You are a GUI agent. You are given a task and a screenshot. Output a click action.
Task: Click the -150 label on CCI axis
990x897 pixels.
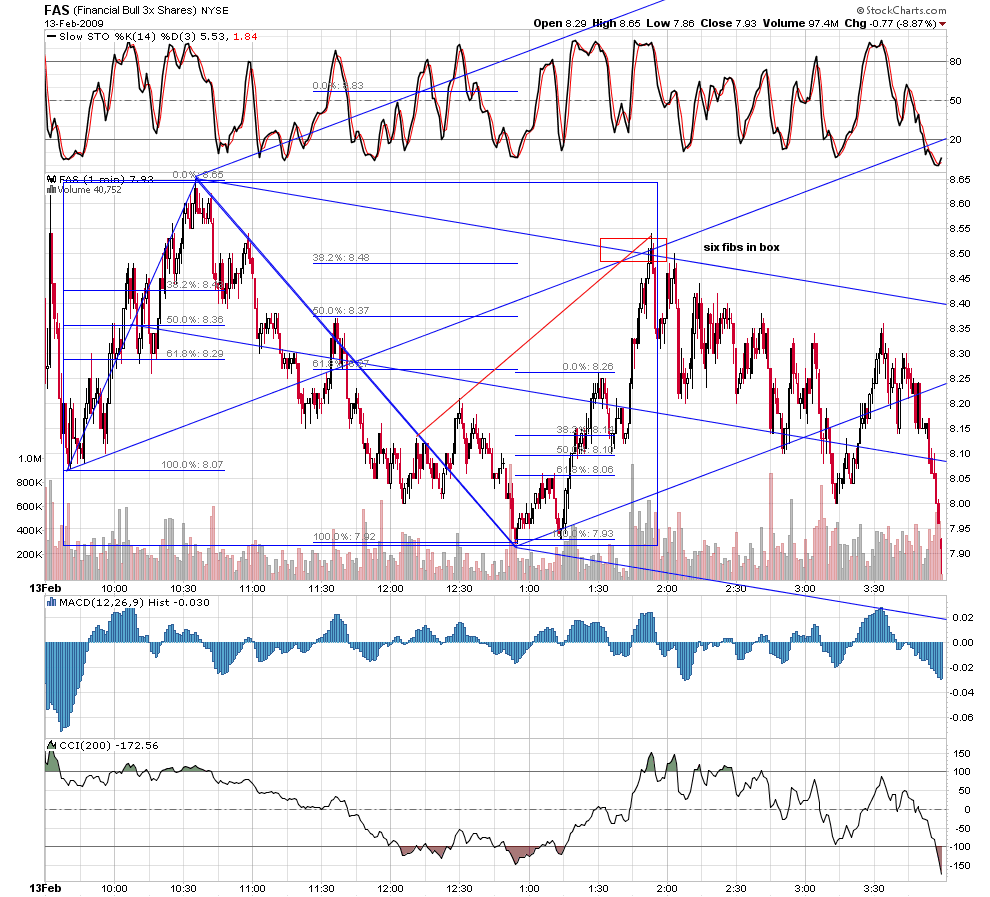tap(961, 865)
